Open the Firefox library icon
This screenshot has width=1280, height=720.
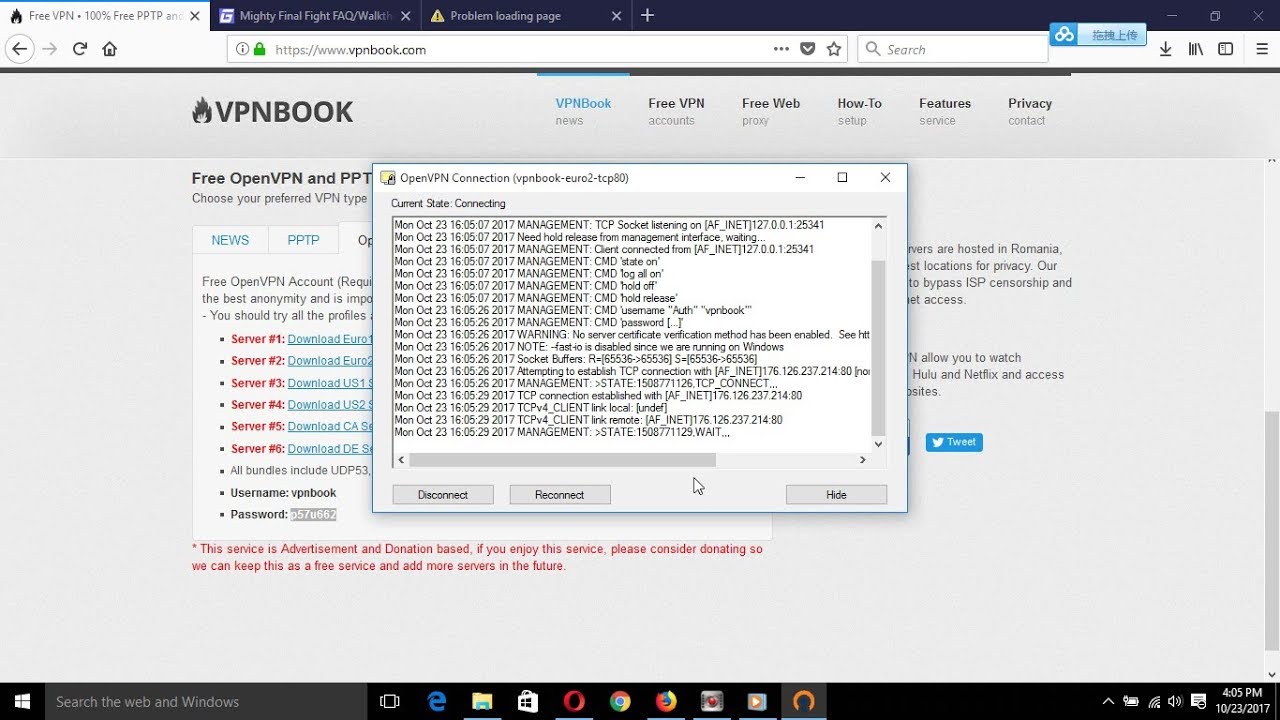[x=1195, y=49]
